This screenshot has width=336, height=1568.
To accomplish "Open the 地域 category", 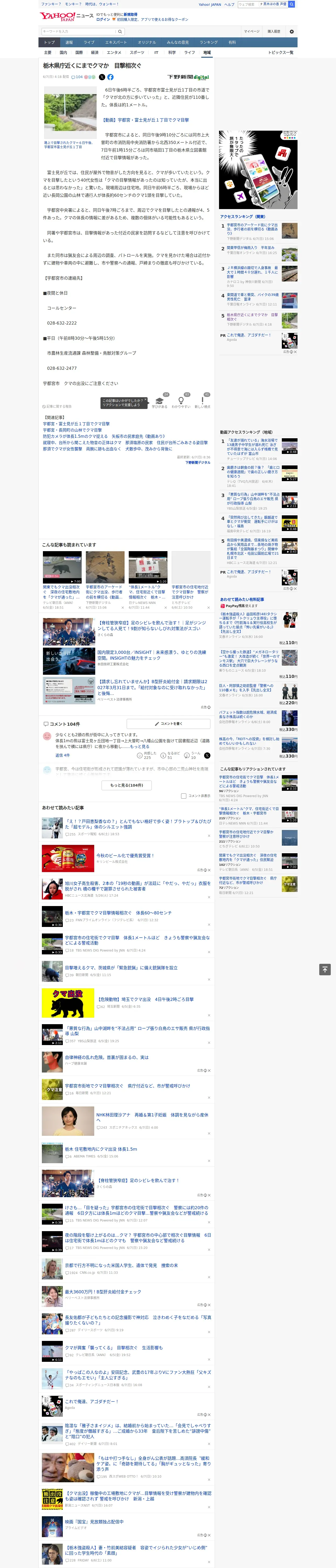I will [207, 52].
